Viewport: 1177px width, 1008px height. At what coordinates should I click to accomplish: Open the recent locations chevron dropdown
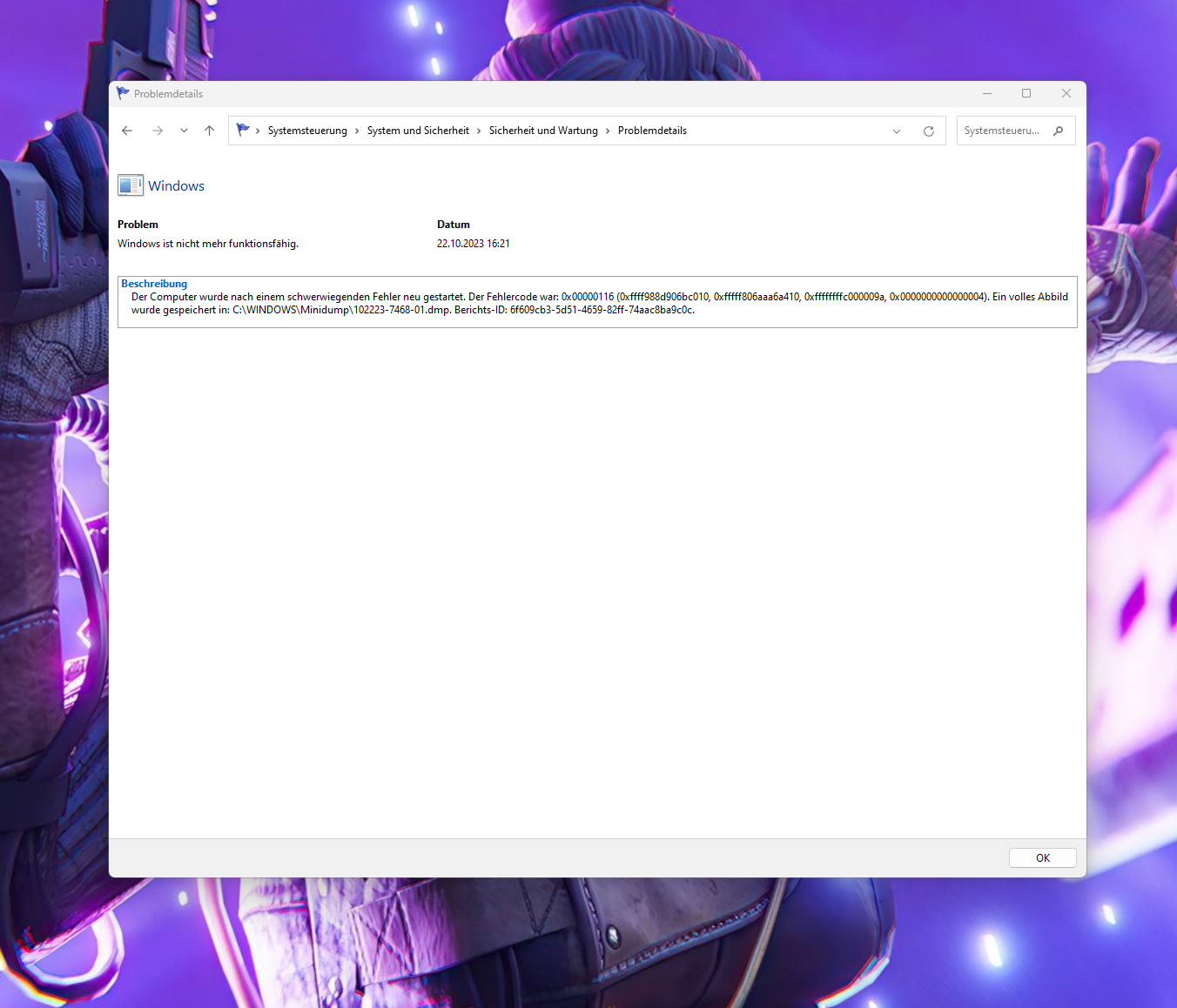coord(184,131)
